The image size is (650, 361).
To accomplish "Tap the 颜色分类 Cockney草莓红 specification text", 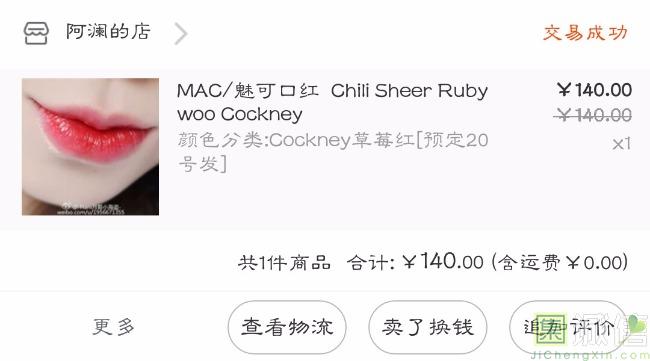I will click(x=333, y=152).
